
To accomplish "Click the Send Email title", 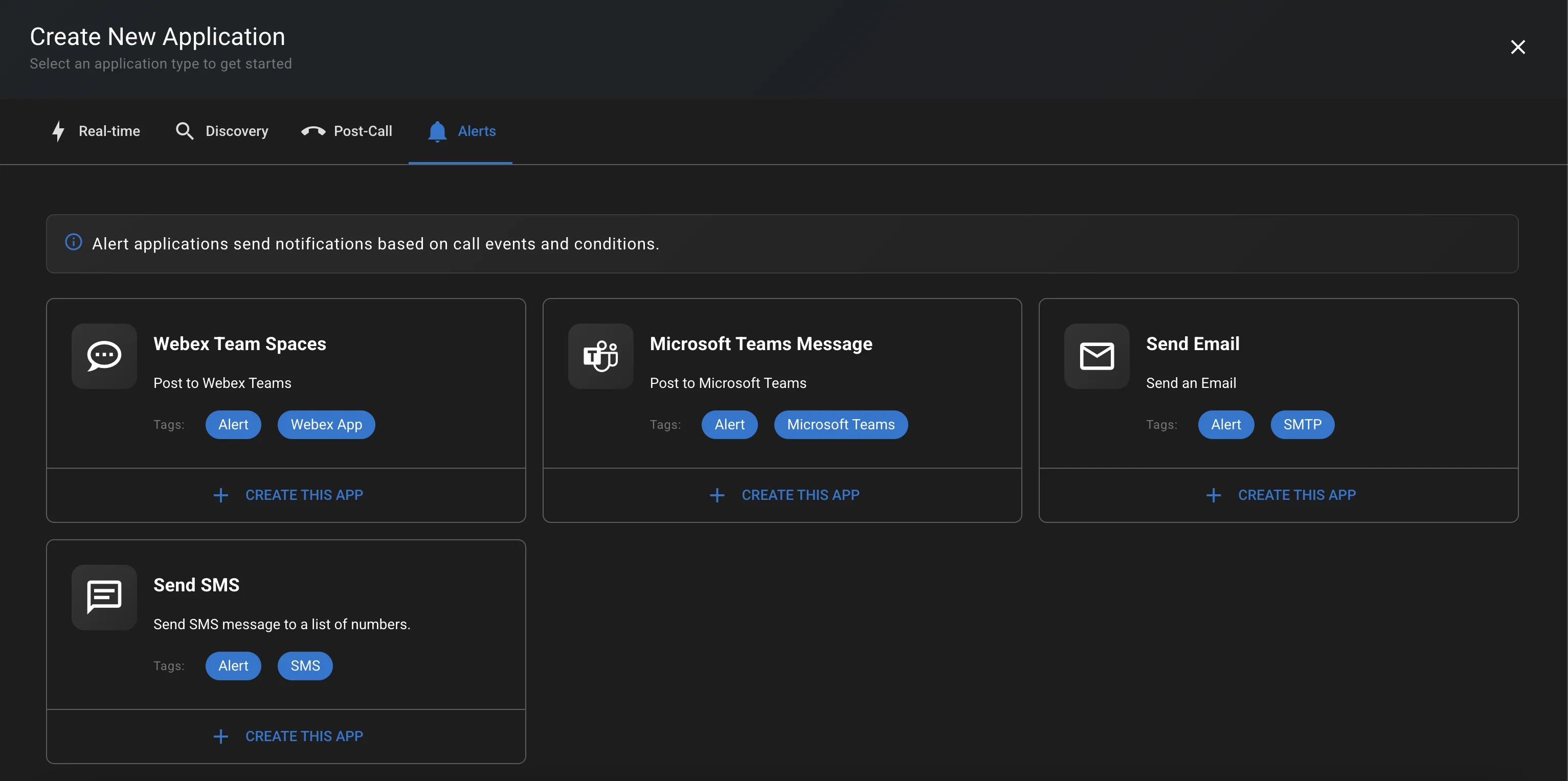I will pyautogui.click(x=1193, y=343).
